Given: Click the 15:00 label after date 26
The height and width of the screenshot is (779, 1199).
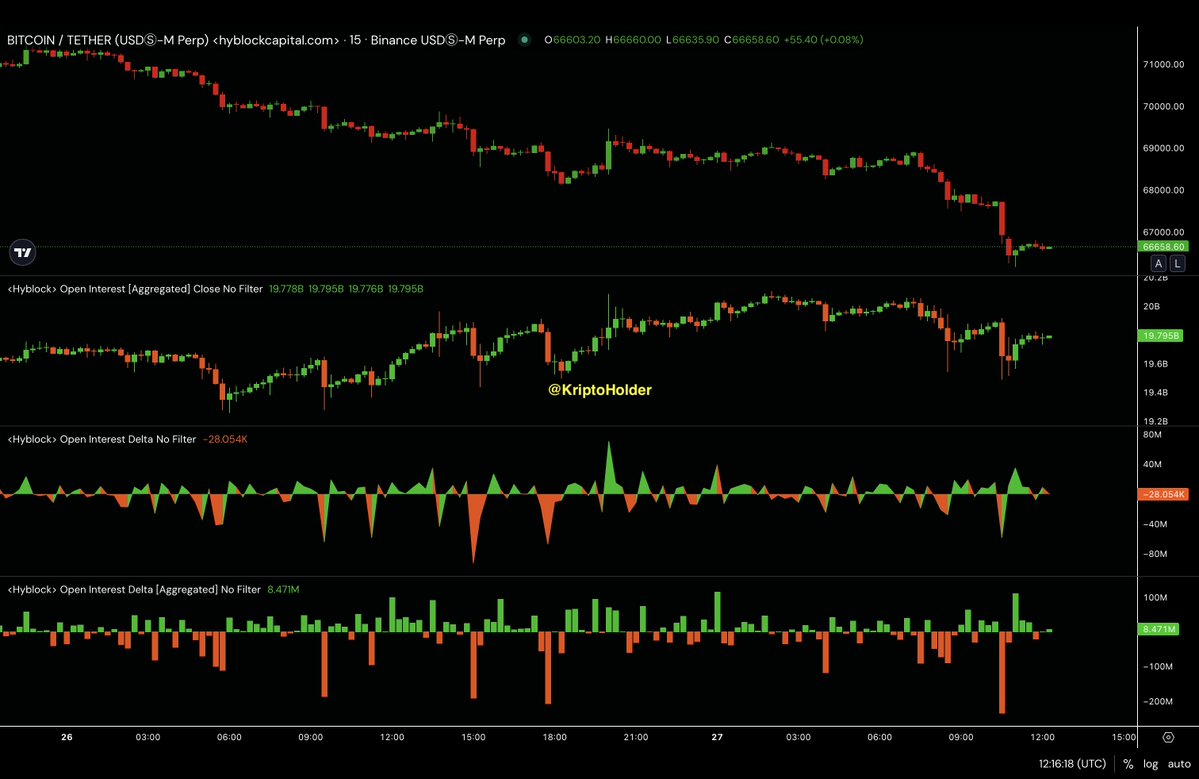Looking at the screenshot, I should point(473,738).
